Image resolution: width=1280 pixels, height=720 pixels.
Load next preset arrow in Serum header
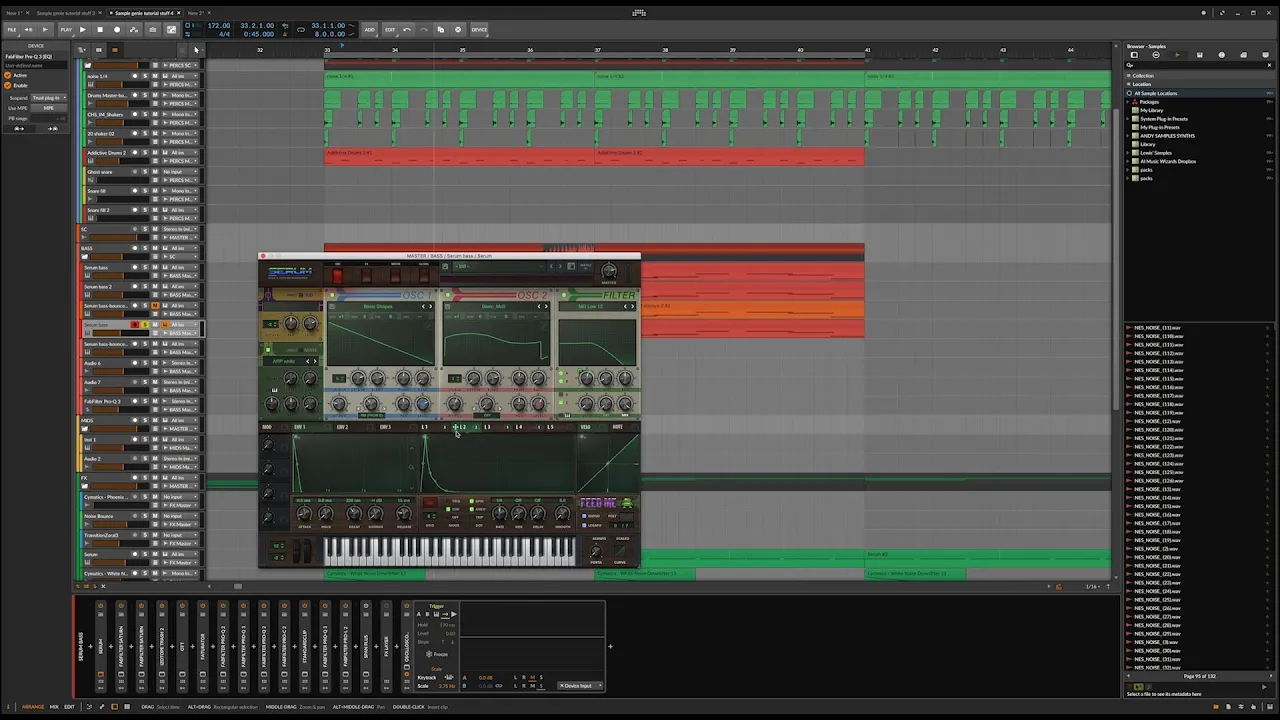point(560,266)
